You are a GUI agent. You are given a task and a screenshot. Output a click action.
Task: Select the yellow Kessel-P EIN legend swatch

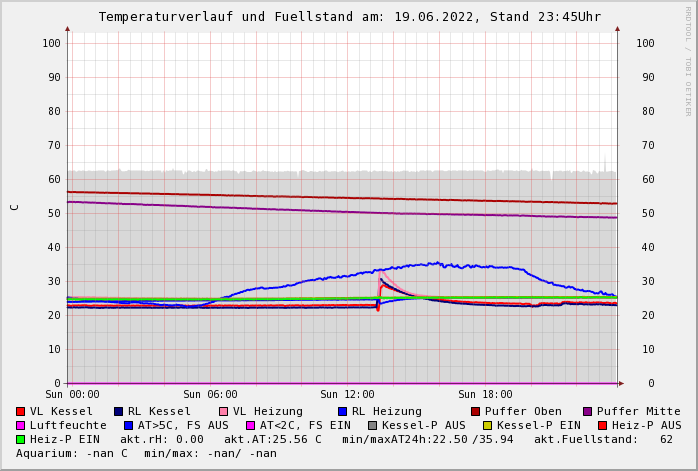pos(487,425)
